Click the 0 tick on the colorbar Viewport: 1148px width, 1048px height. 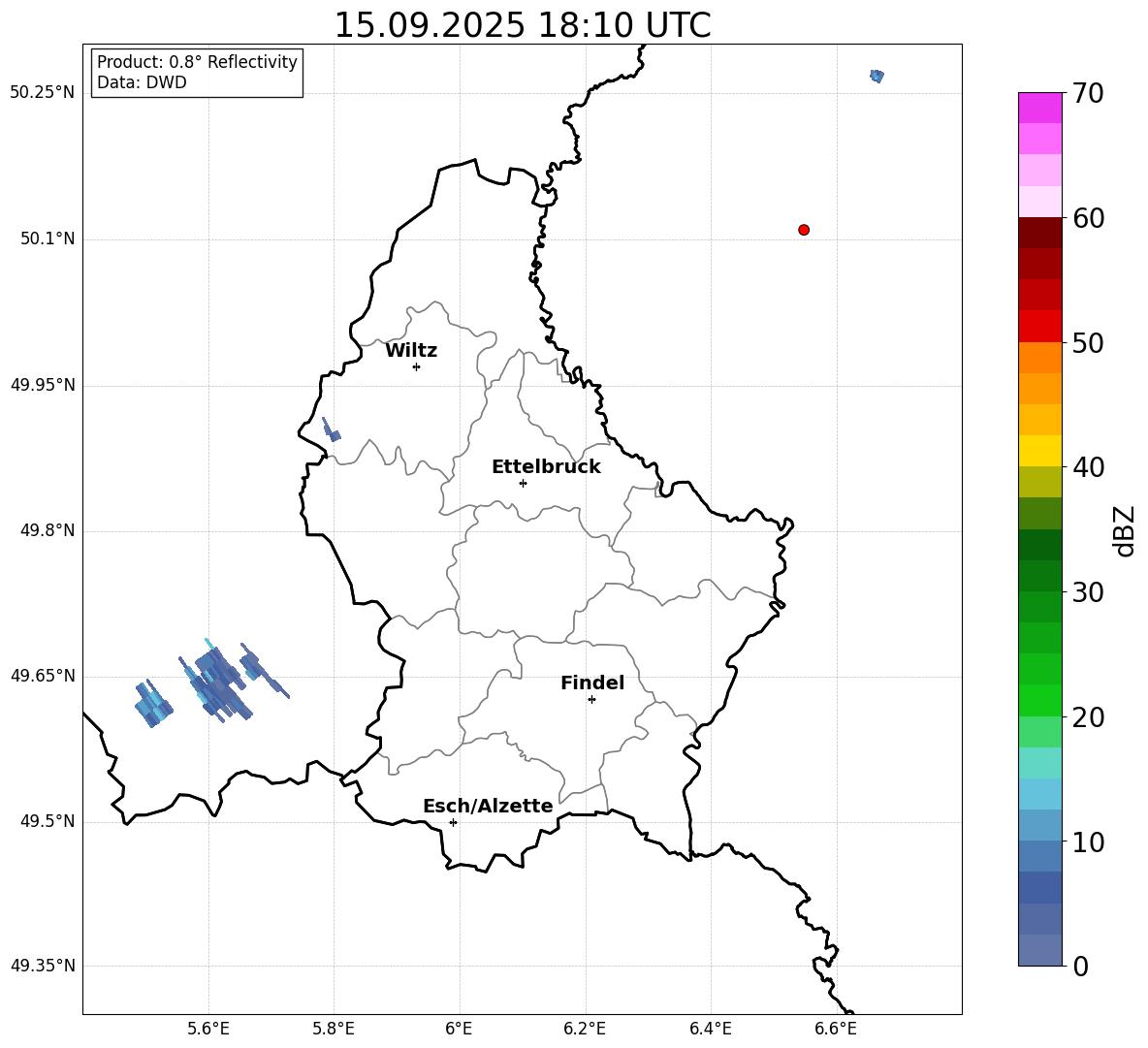click(1080, 967)
